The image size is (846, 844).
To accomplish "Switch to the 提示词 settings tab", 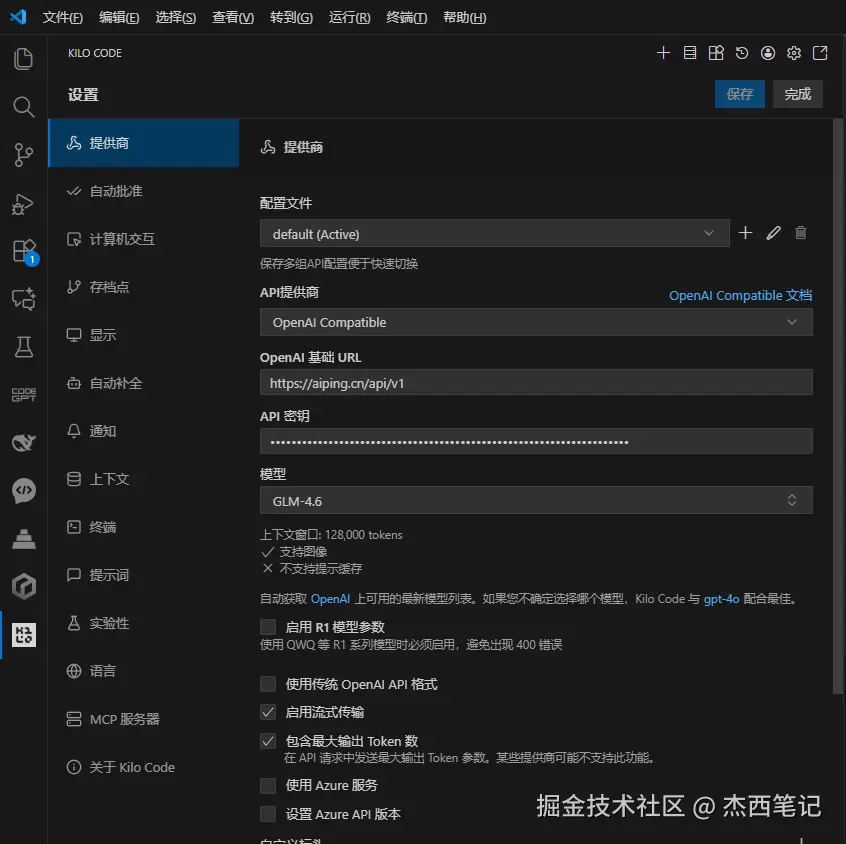I will (144, 575).
